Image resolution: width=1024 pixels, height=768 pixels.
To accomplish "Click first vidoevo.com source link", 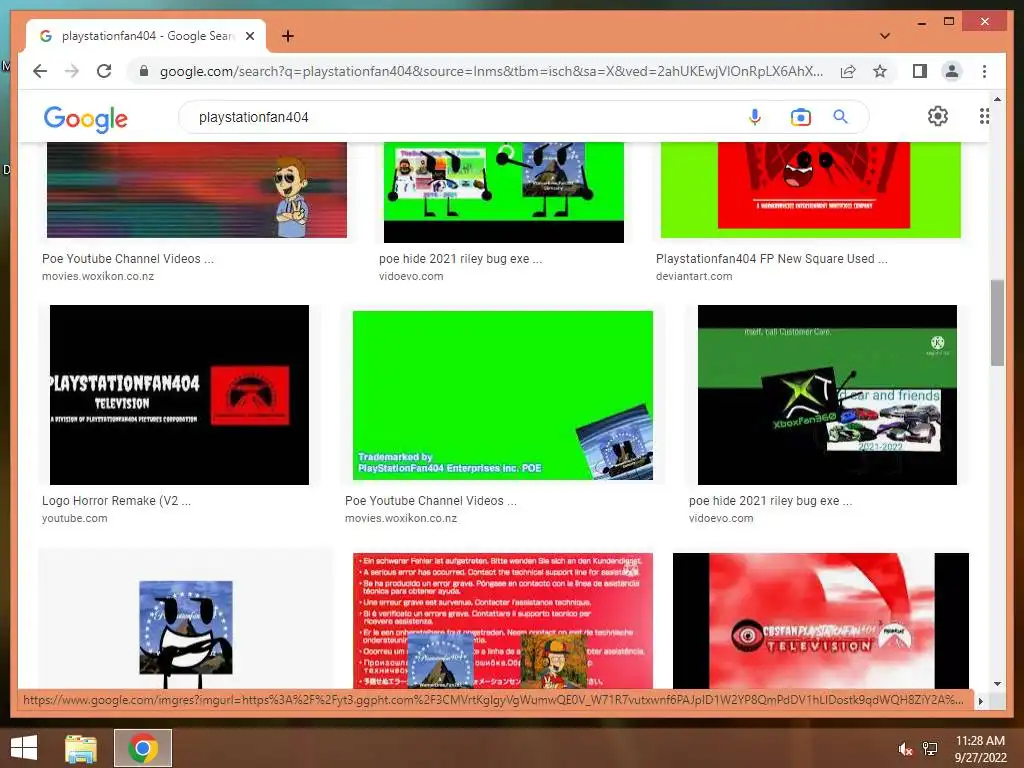I will point(411,276).
